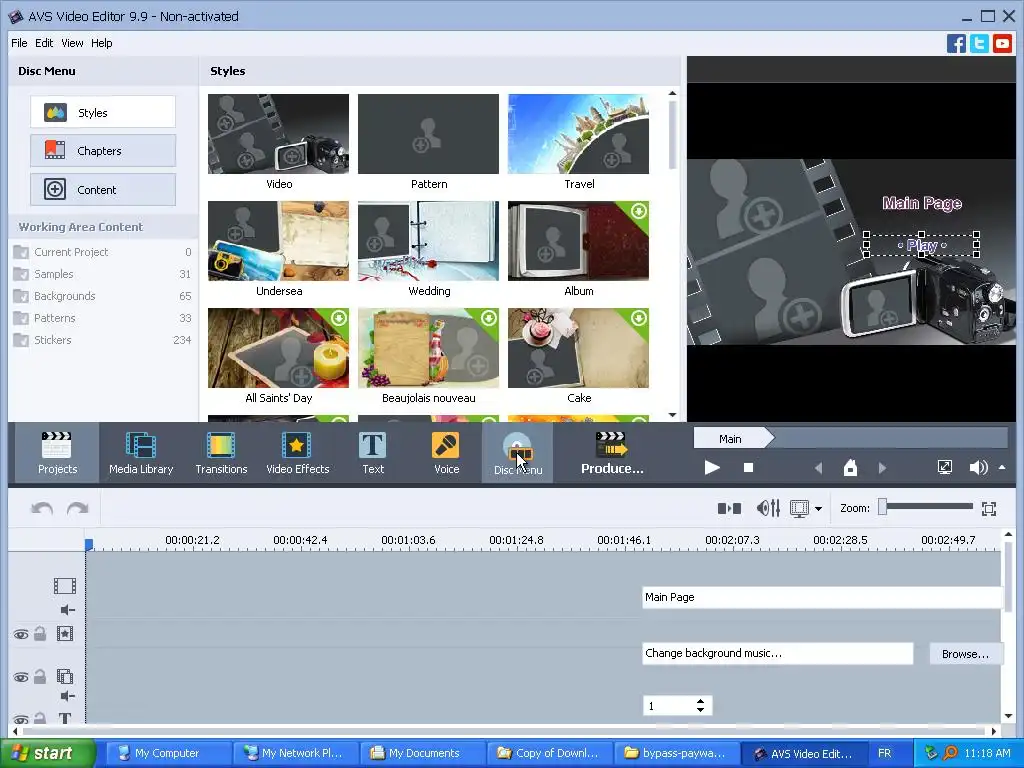Increase the chapters number stepper
The image size is (1024, 768).
pyautogui.click(x=700, y=701)
